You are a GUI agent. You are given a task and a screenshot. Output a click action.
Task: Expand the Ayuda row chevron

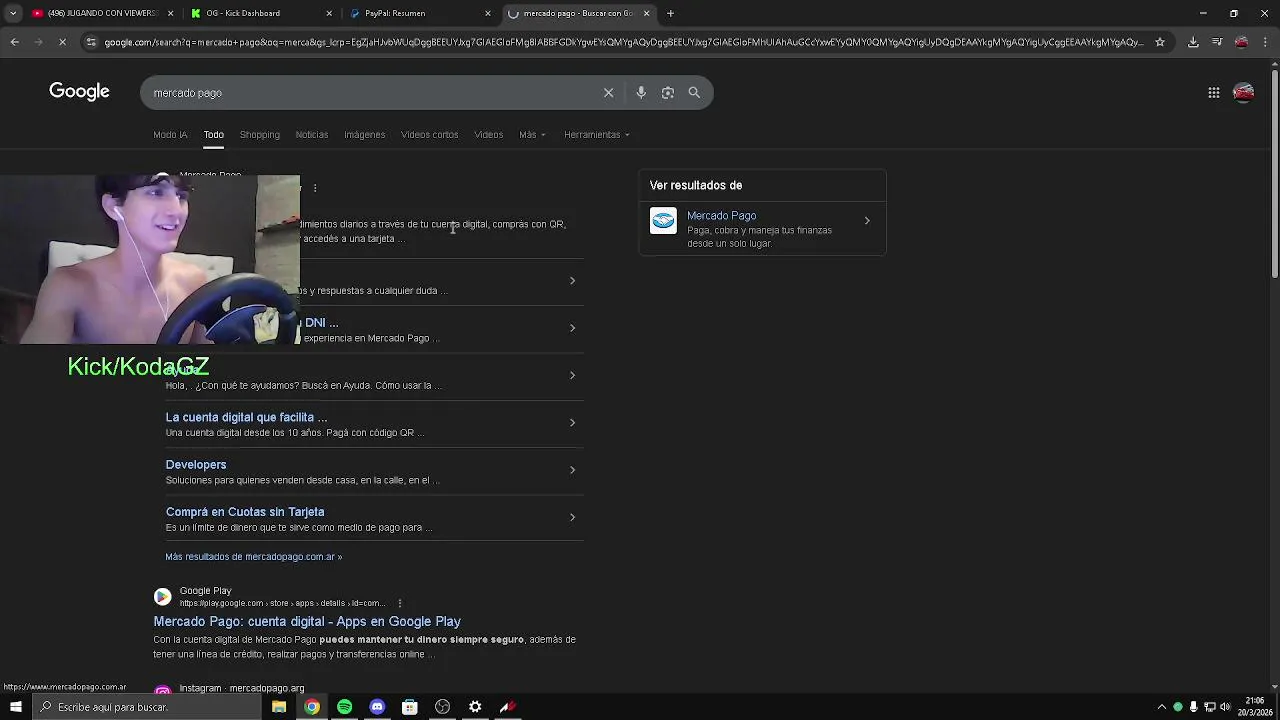point(572,375)
